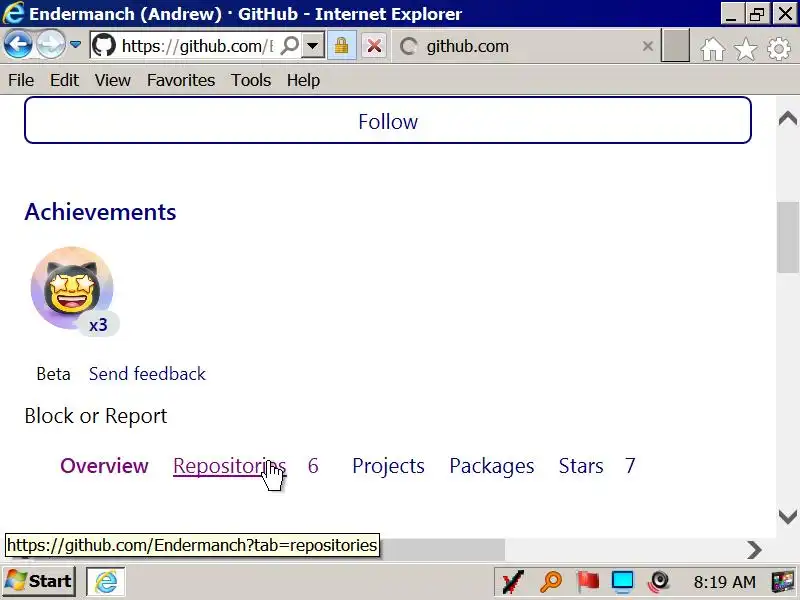The height and width of the screenshot is (600, 800).
Task: Open a new blank tab
Action: click(675, 46)
